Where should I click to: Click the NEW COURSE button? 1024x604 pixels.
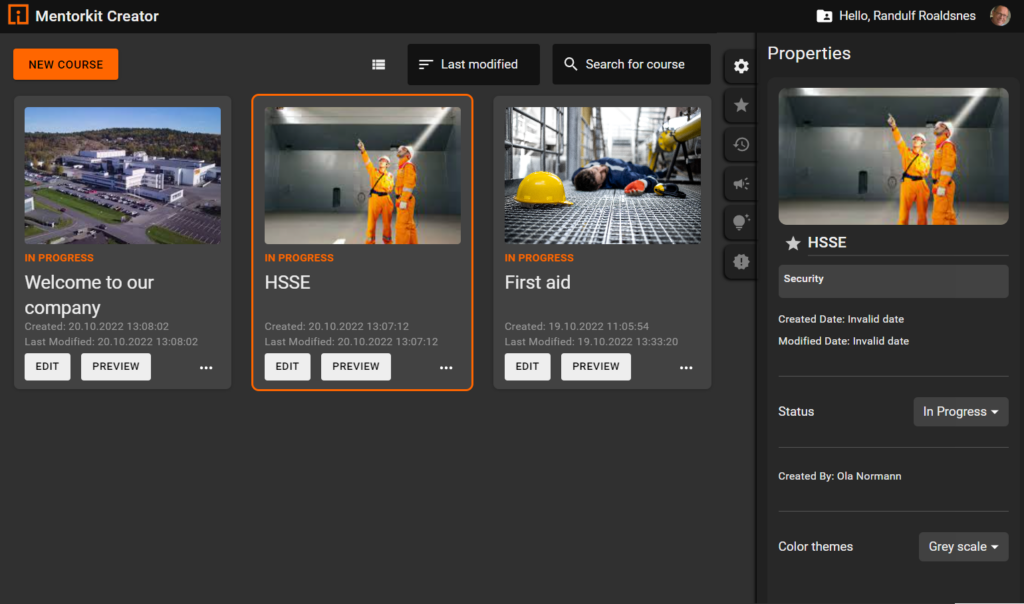[66, 64]
